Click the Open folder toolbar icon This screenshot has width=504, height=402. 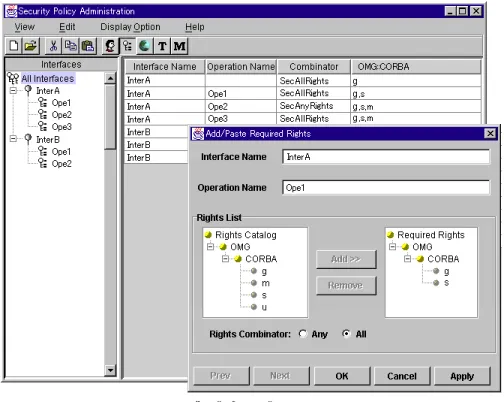[31, 46]
